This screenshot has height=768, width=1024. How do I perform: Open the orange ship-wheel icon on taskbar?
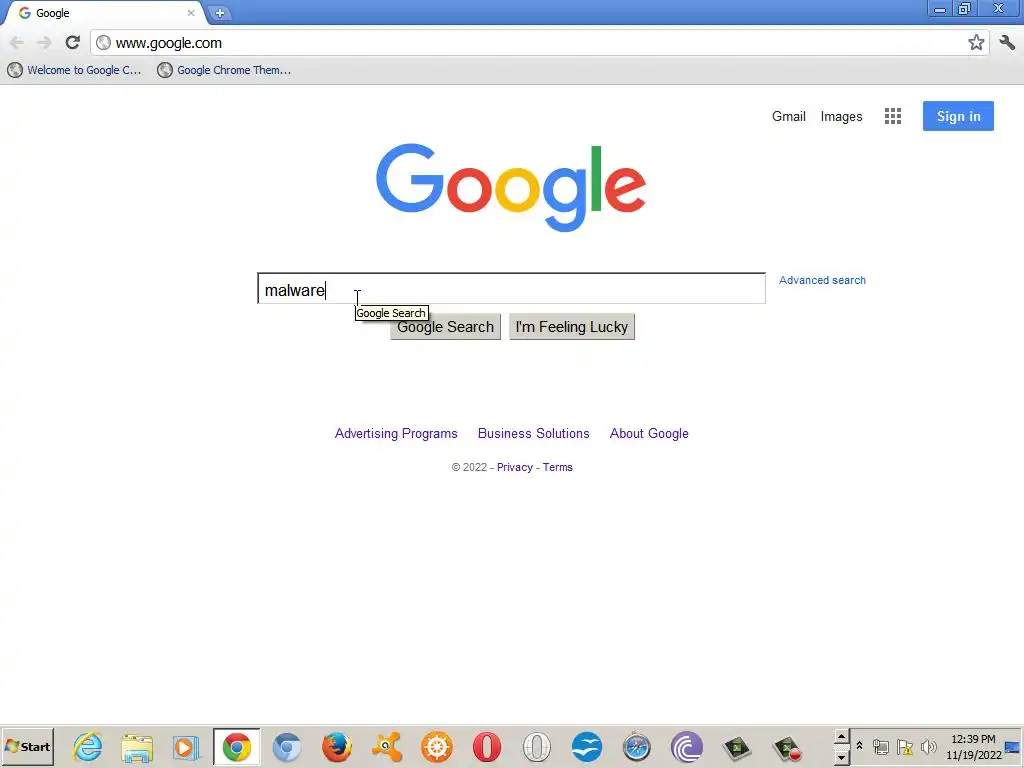[437, 747]
